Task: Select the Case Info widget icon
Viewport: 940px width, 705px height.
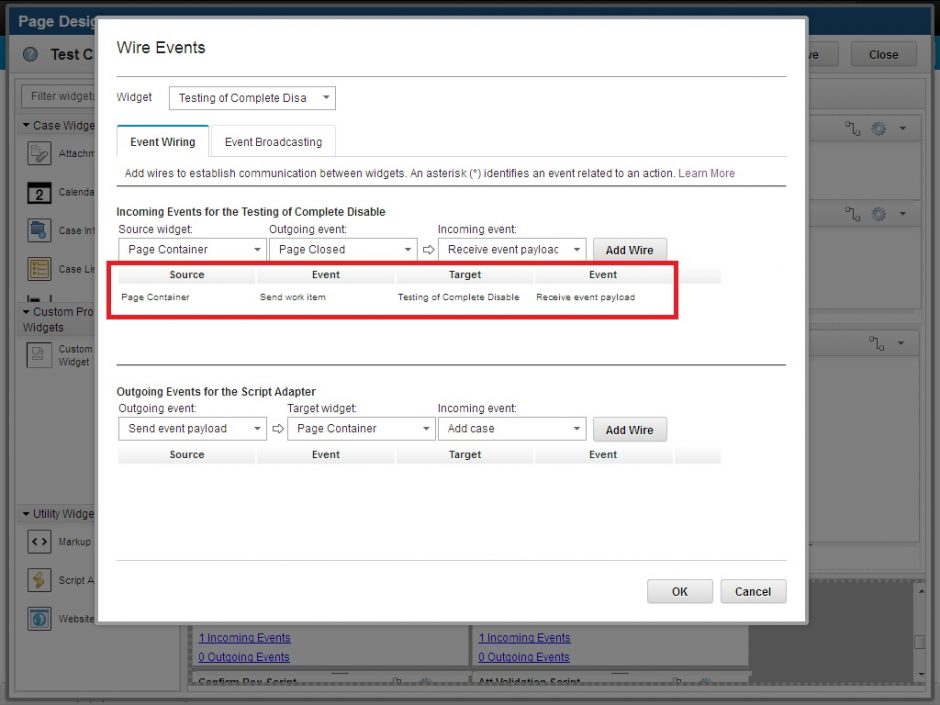Action: 38,229
